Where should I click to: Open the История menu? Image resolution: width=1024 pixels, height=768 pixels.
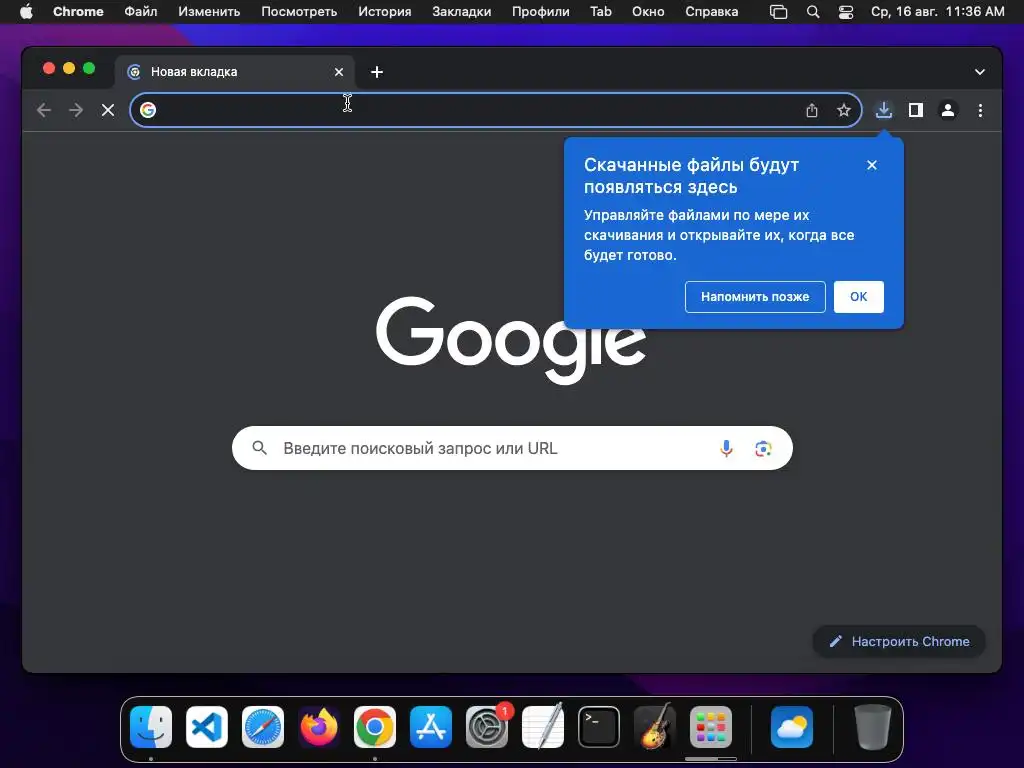385,12
